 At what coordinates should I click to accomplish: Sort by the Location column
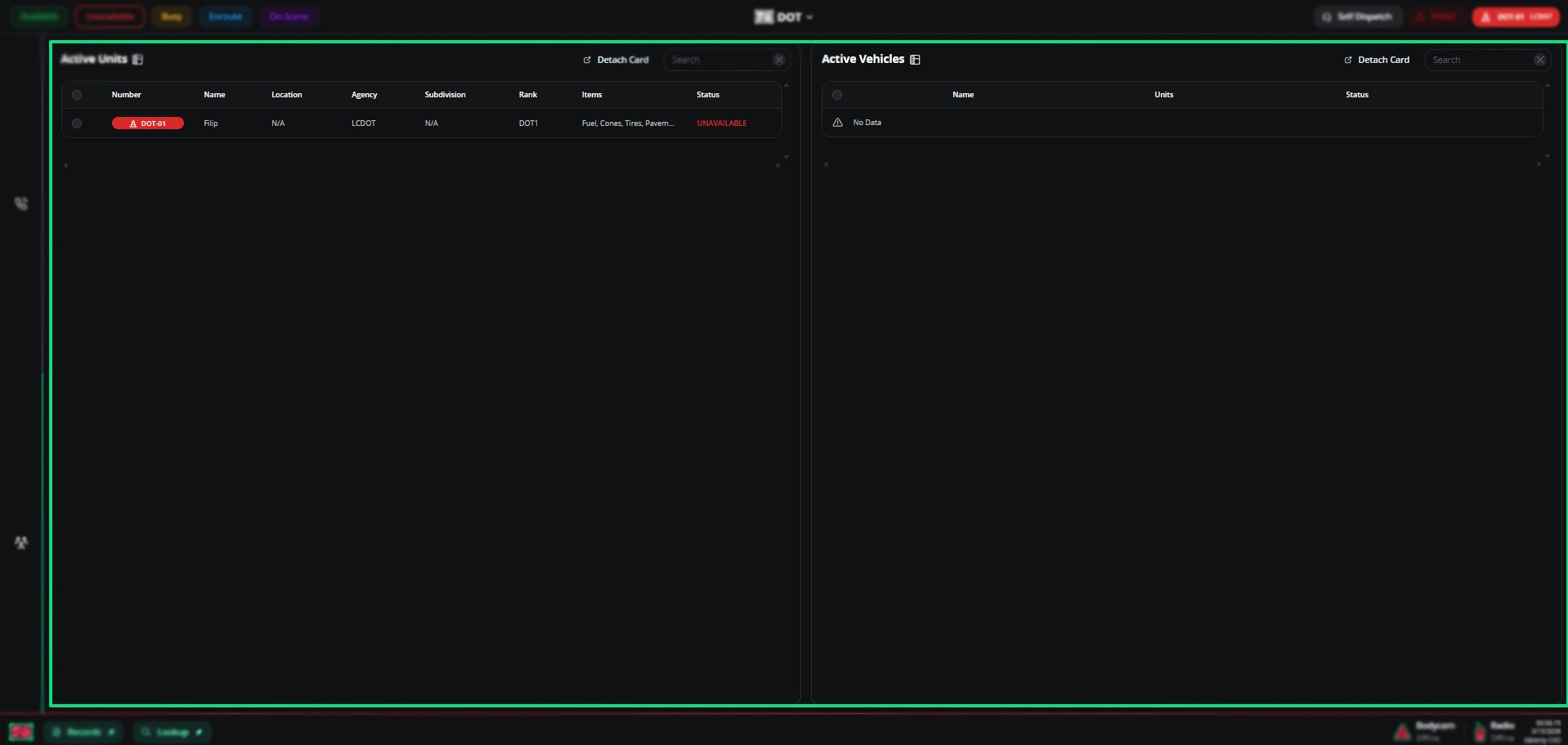pos(287,95)
